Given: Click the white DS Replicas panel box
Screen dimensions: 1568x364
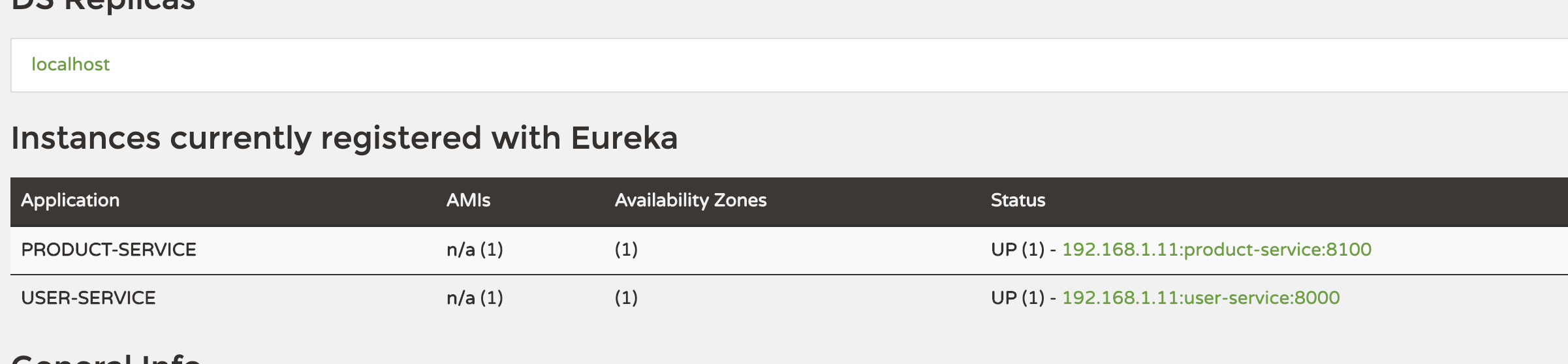Looking at the screenshot, I should [789, 65].
